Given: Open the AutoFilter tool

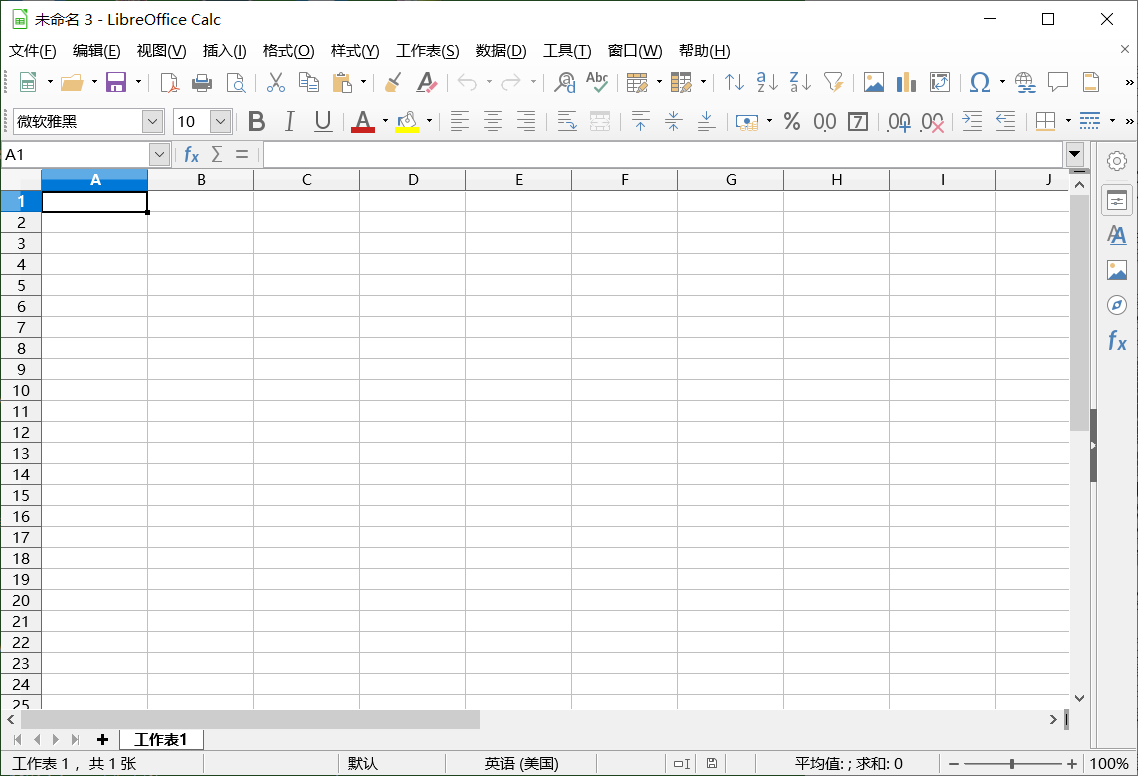Looking at the screenshot, I should (x=835, y=82).
